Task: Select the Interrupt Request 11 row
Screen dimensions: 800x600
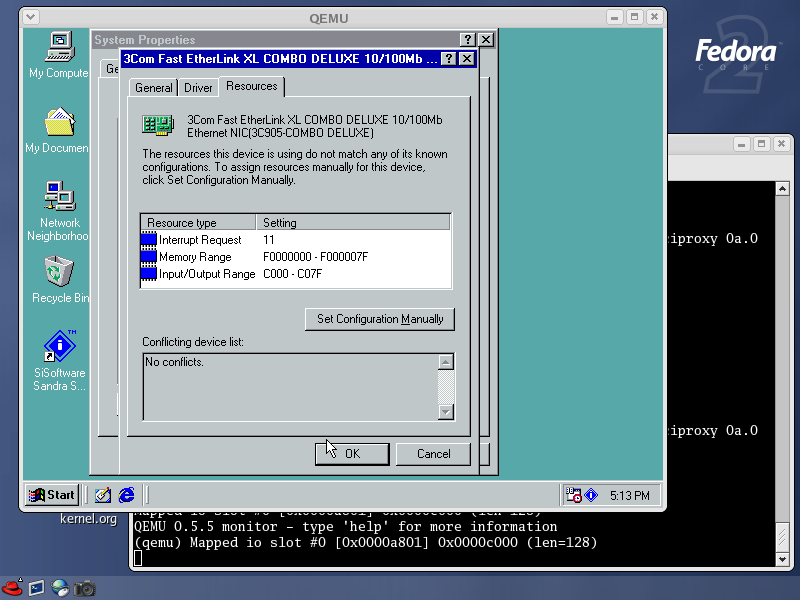Action: pyautogui.click(x=296, y=239)
